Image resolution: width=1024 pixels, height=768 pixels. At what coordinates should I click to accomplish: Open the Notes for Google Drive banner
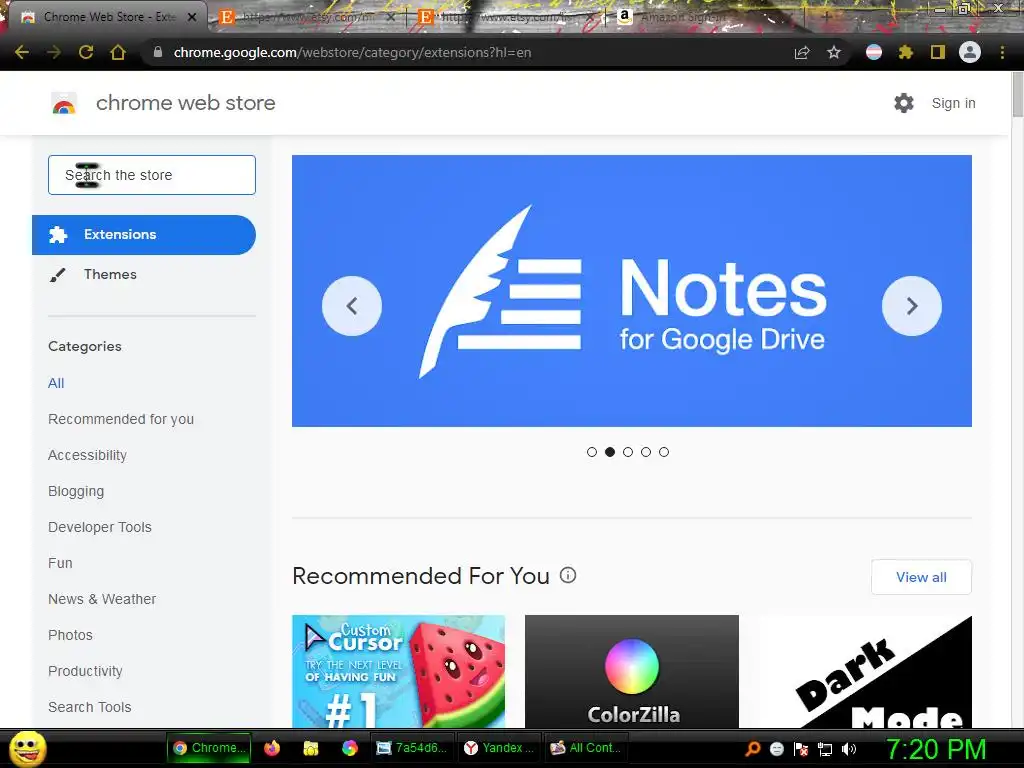[632, 291]
